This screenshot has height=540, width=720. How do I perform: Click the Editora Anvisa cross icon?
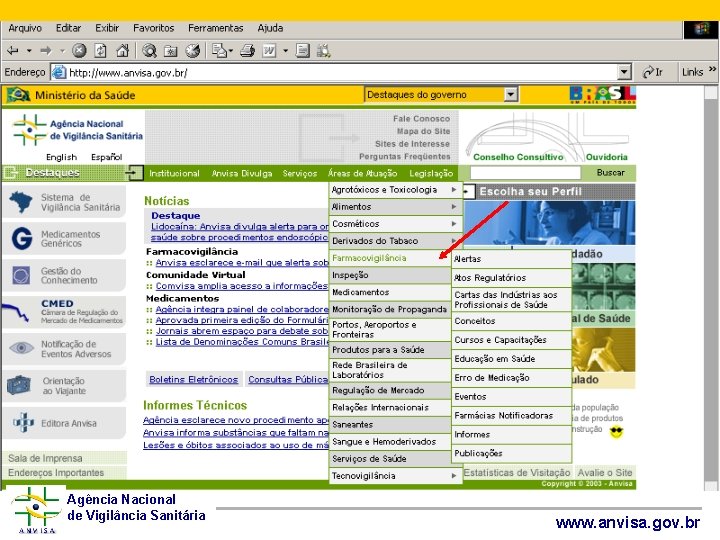coord(23,422)
